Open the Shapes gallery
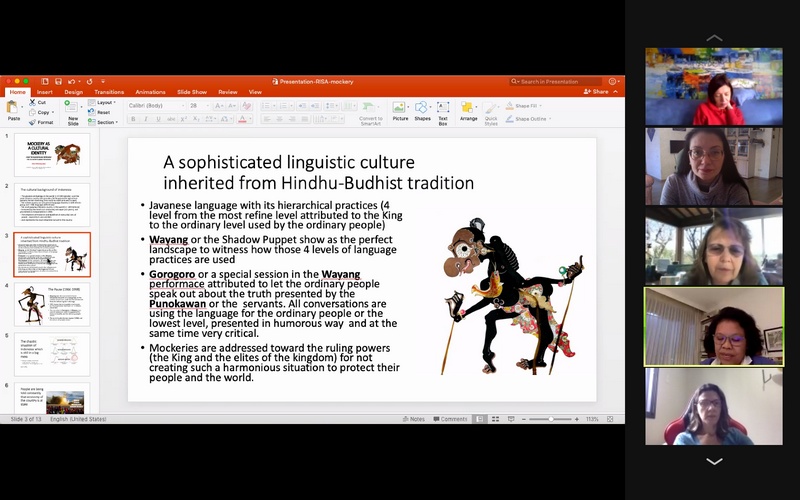The height and width of the screenshot is (500, 800). click(422, 109)
